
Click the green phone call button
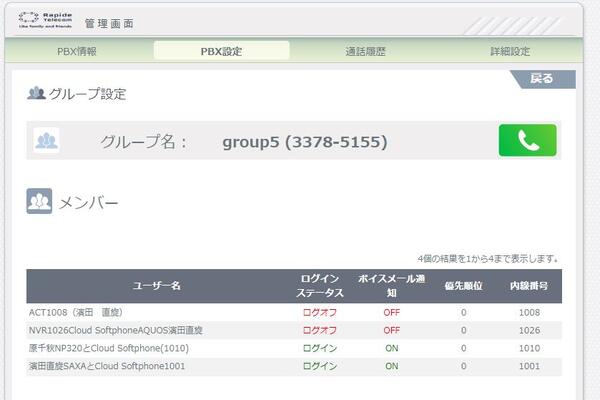[x=527, y=141]
